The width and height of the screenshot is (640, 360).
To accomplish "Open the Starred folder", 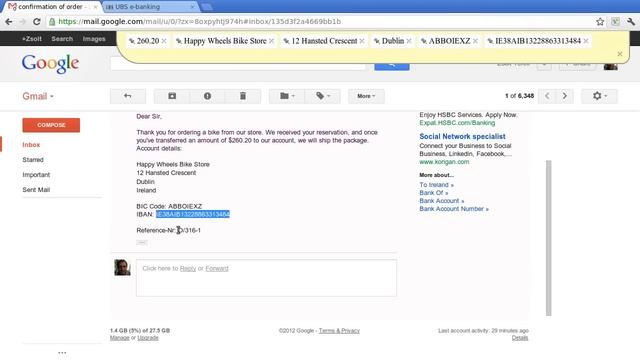I will click(33, 160).
